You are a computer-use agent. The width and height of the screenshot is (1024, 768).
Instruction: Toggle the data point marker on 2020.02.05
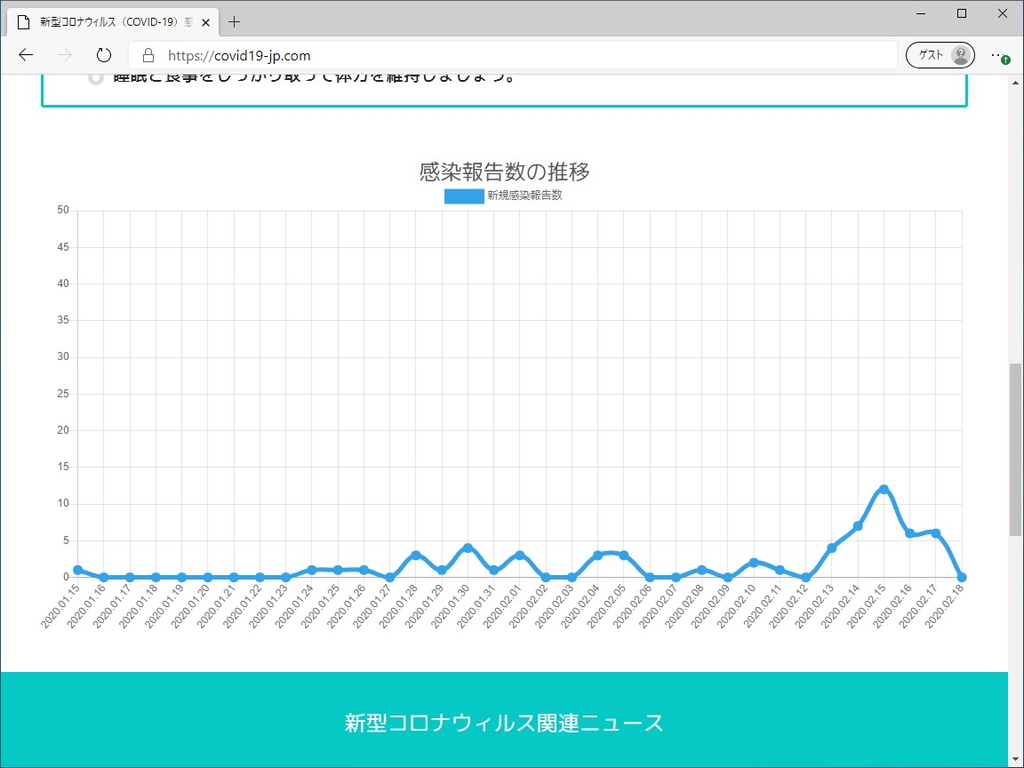point(623,553)
